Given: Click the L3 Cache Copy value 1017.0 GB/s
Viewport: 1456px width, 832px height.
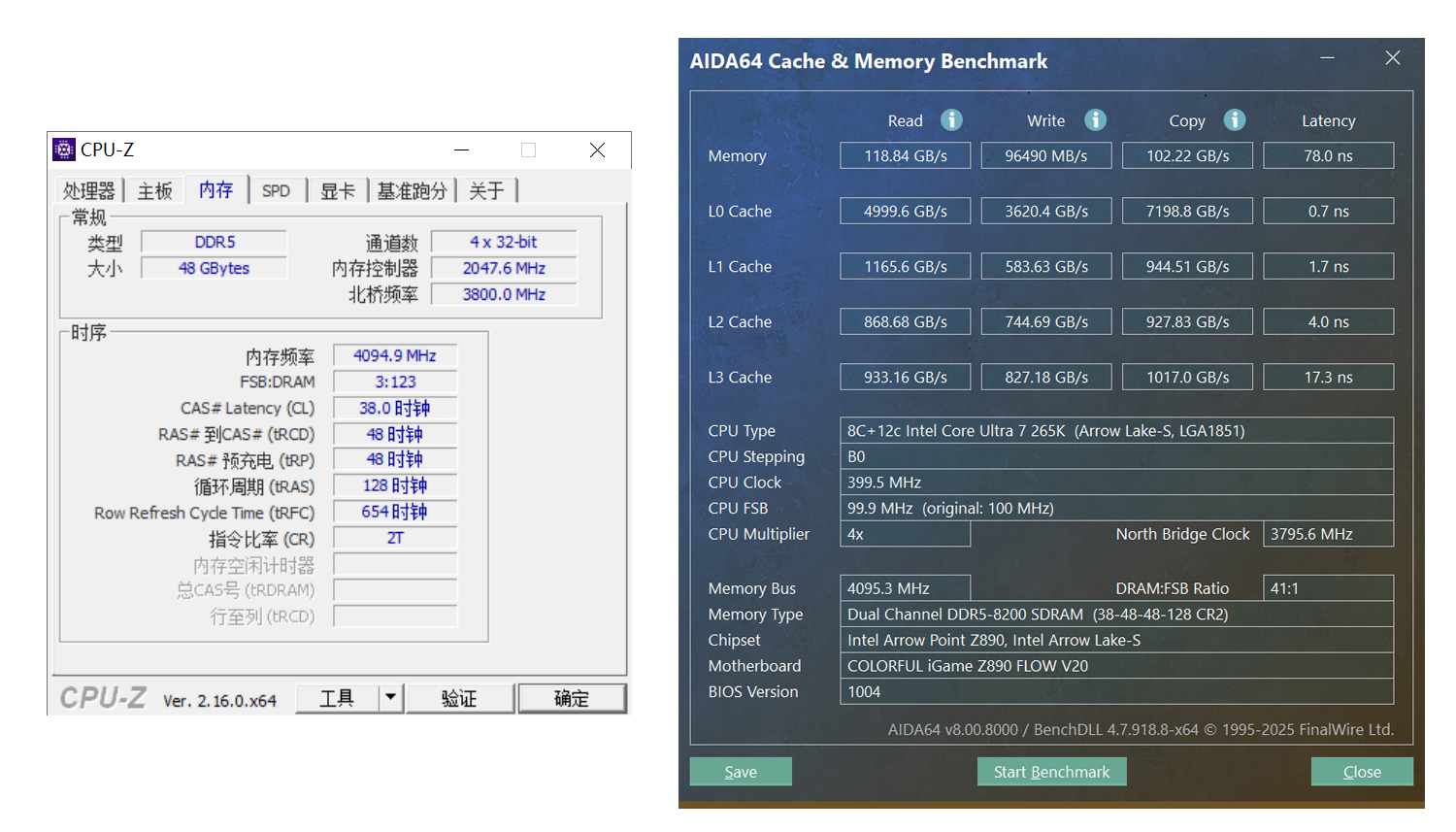Looking at the screenshot, I should pos(1187,377).
